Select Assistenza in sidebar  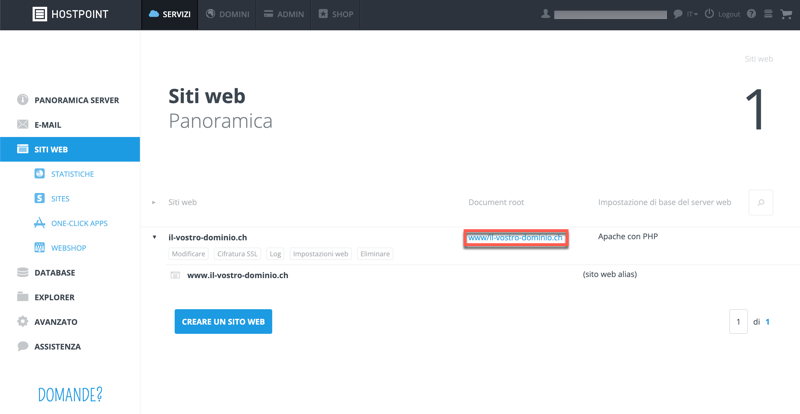coord(70,346)
